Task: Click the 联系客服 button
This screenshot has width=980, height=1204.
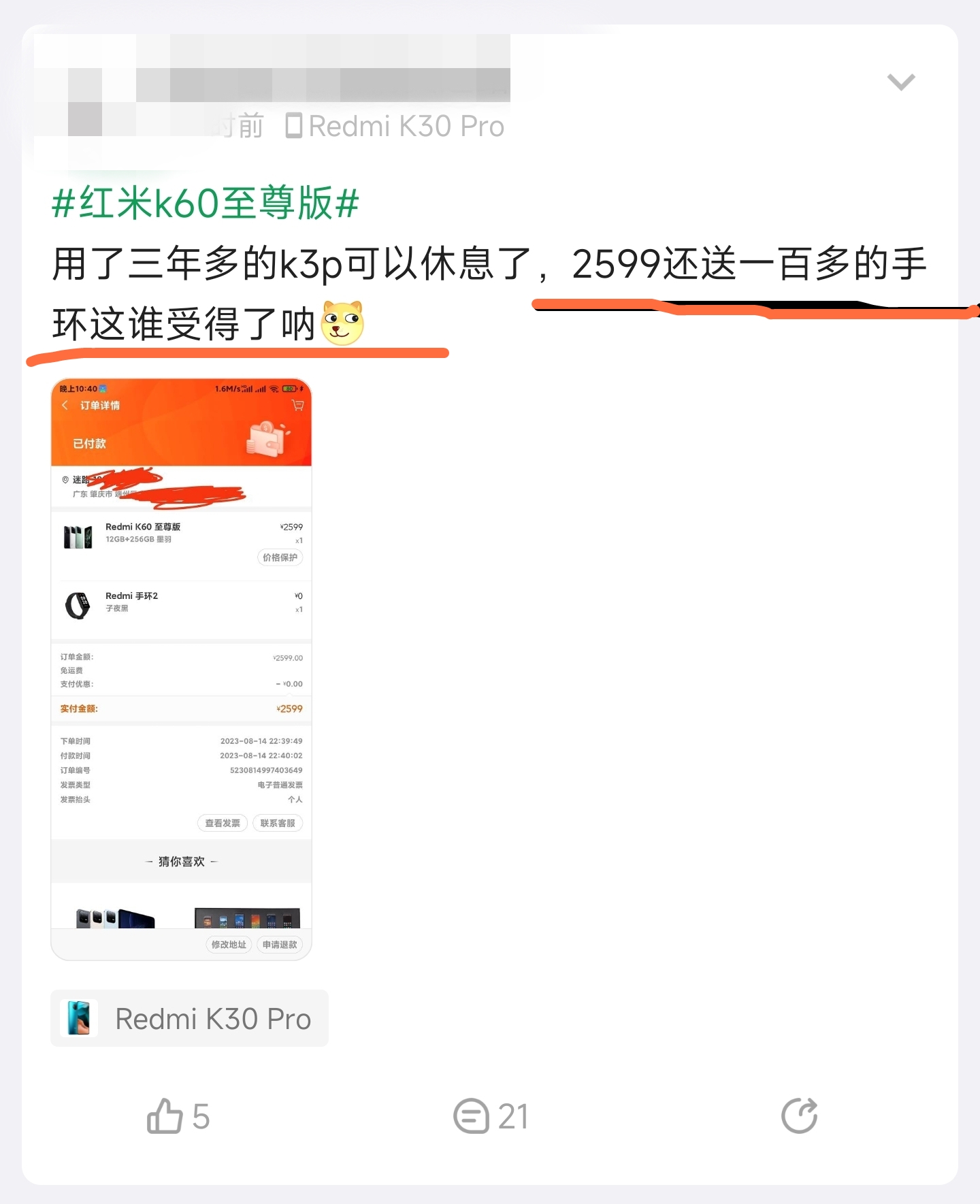Action: tap(278, 823)
